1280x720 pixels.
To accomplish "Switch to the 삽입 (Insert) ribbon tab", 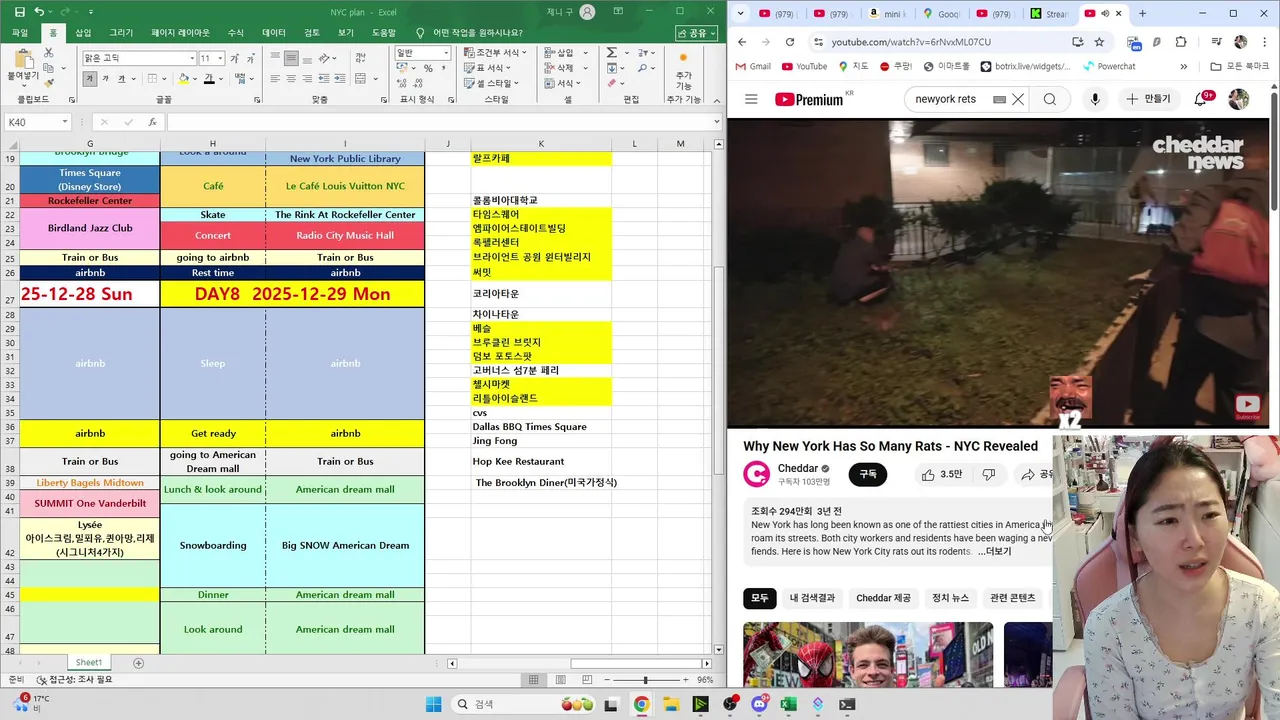I will point(83,33).
